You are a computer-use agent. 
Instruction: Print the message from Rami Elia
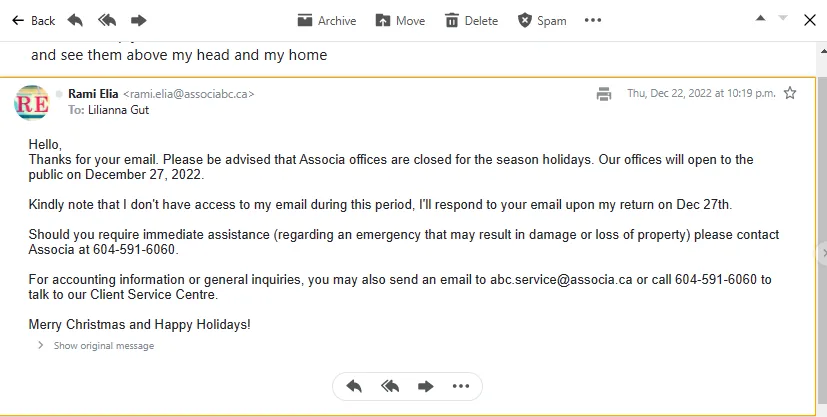604,94
